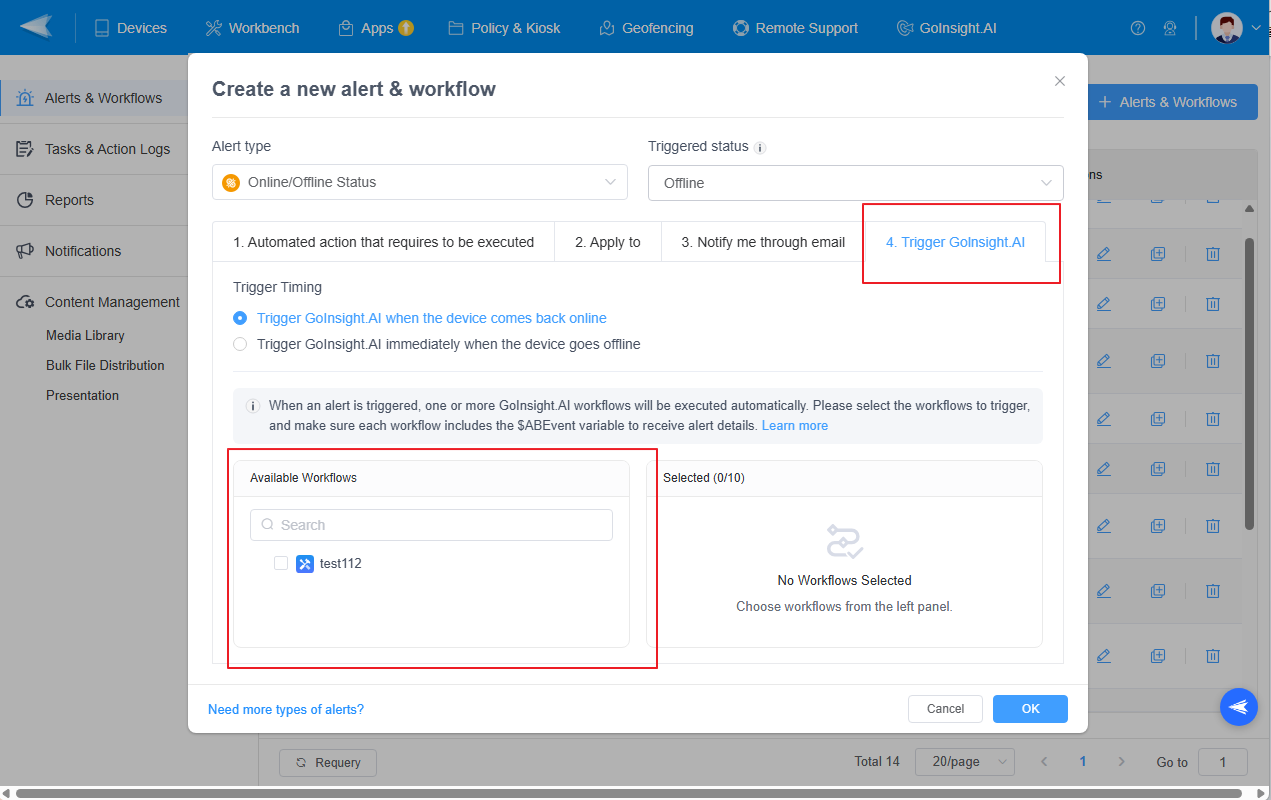Viewport: 1271px width, 800px height.
Task: Open Media Library
Action: 85,335
